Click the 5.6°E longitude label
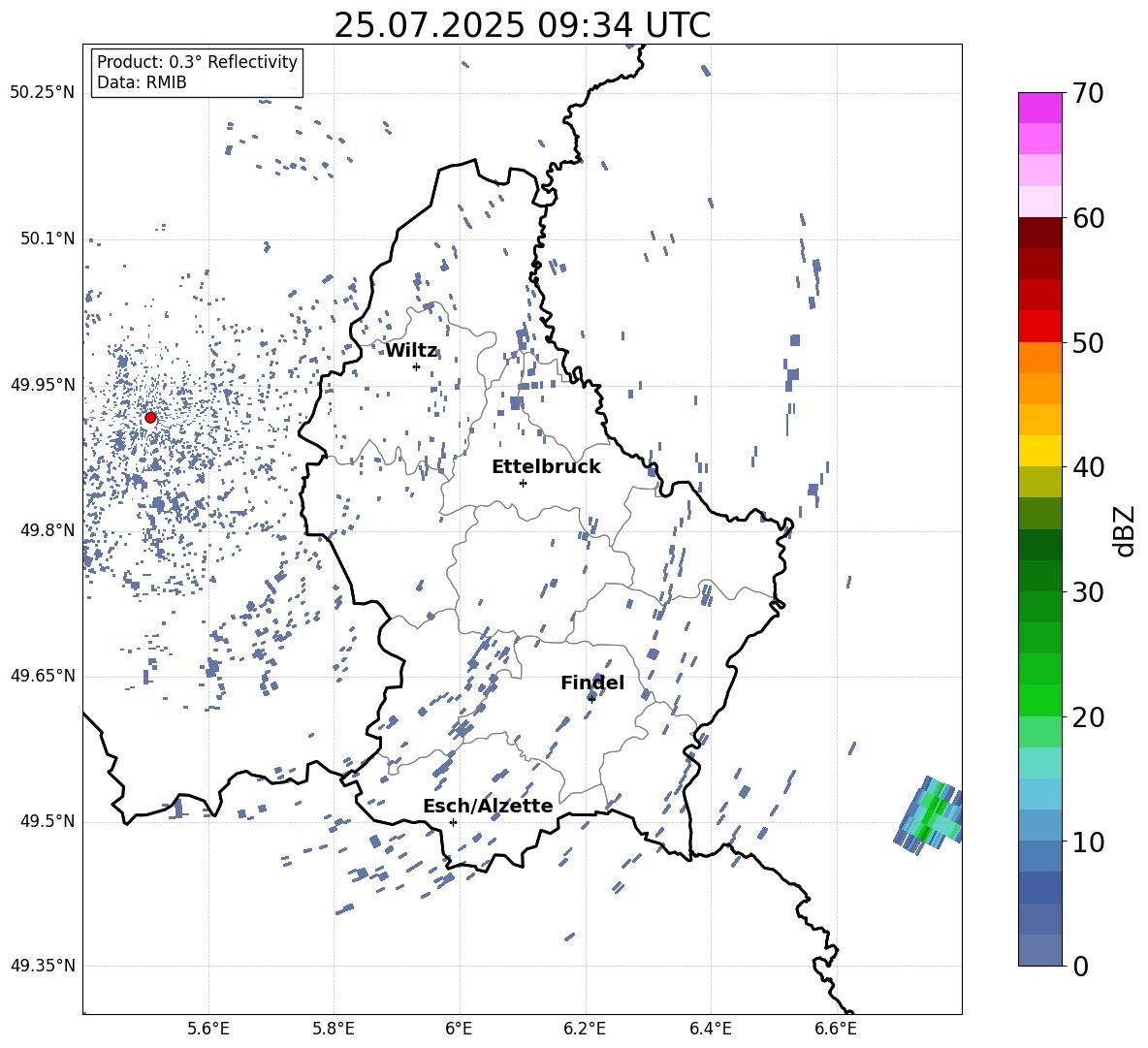Image resolution: width=1148 pixels, height=1048 pixels. click(208, 1029)
